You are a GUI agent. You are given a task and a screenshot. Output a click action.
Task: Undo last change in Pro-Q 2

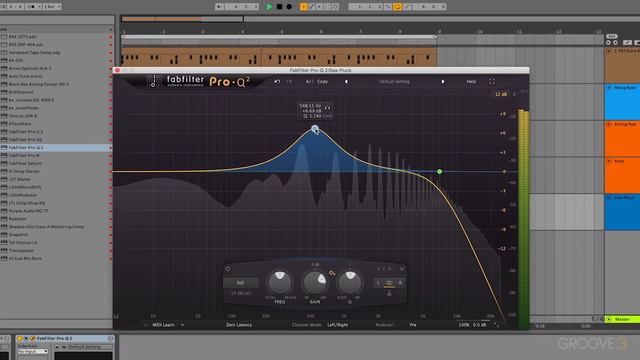click(x=277, y=82)
